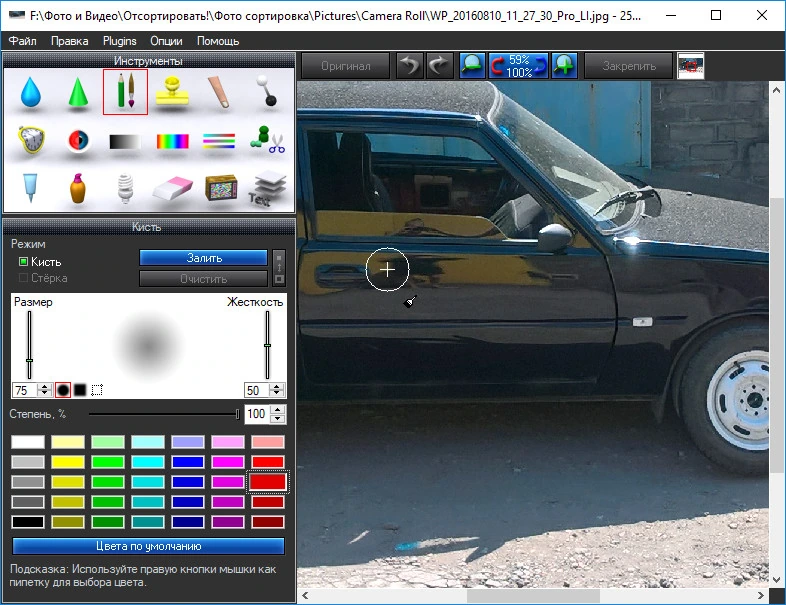The image size is (786, 605).
Task: Pick the black color swatch
Action: click(28, 522)
